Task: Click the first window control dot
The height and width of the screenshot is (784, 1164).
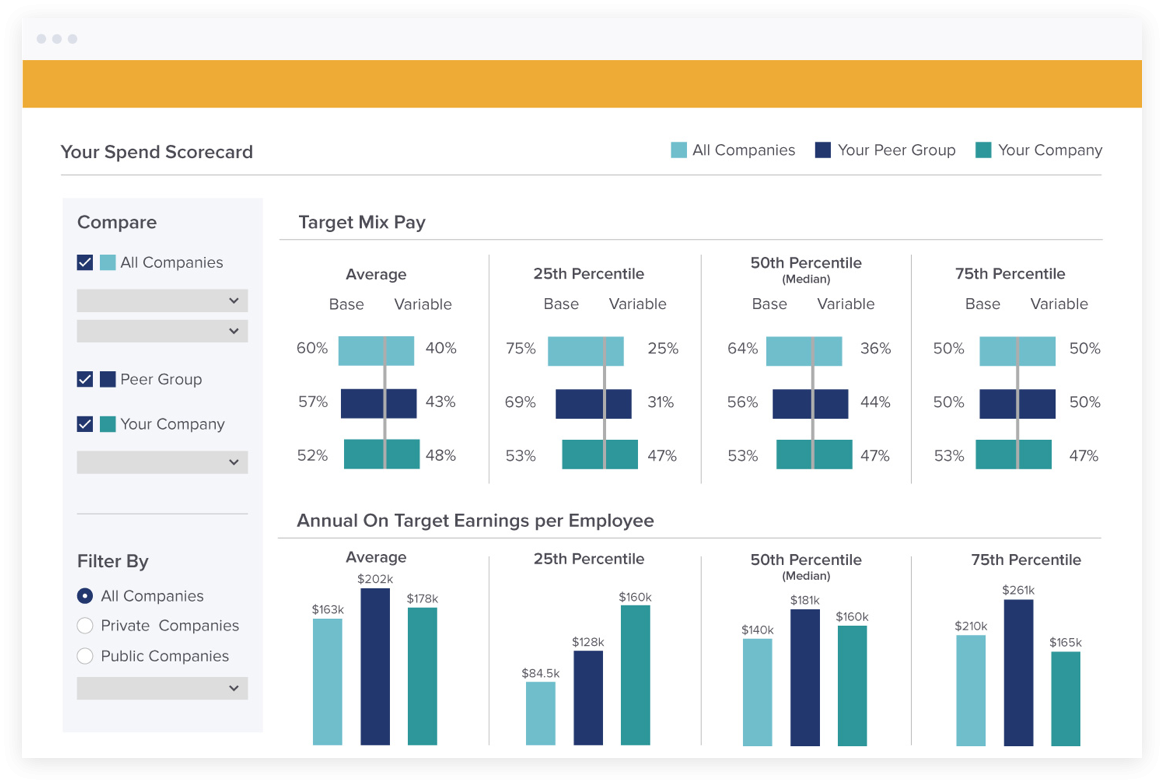Action: click(41, 39)
